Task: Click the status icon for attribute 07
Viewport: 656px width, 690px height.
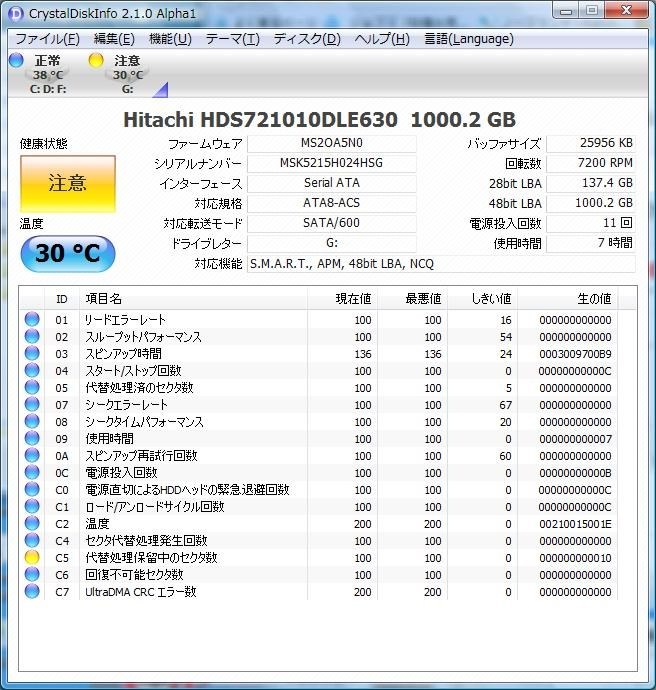Action: [x=32, y=404]
